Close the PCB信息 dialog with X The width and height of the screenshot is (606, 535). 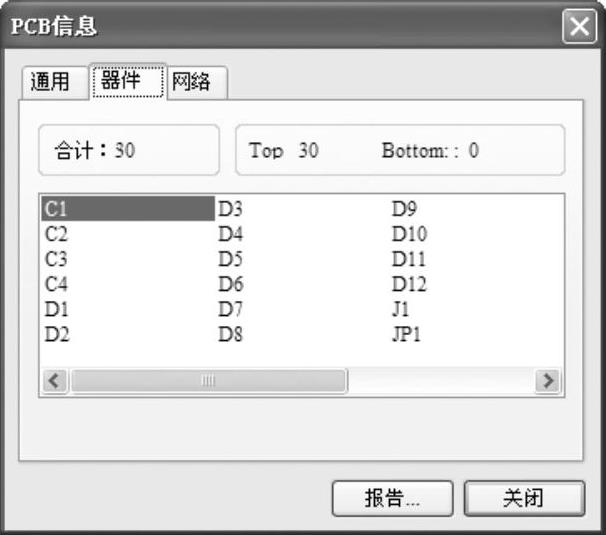click(x=578, y=26)
